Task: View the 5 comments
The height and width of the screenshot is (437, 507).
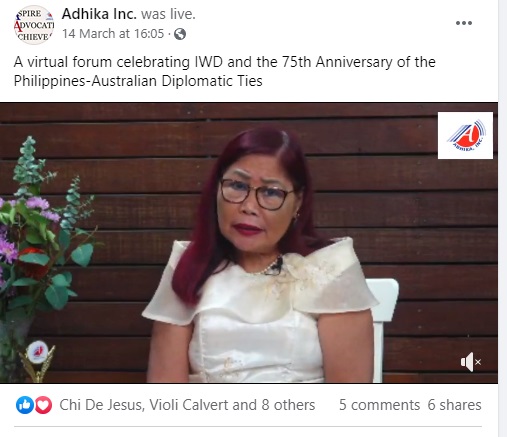Action: point(379,405)
